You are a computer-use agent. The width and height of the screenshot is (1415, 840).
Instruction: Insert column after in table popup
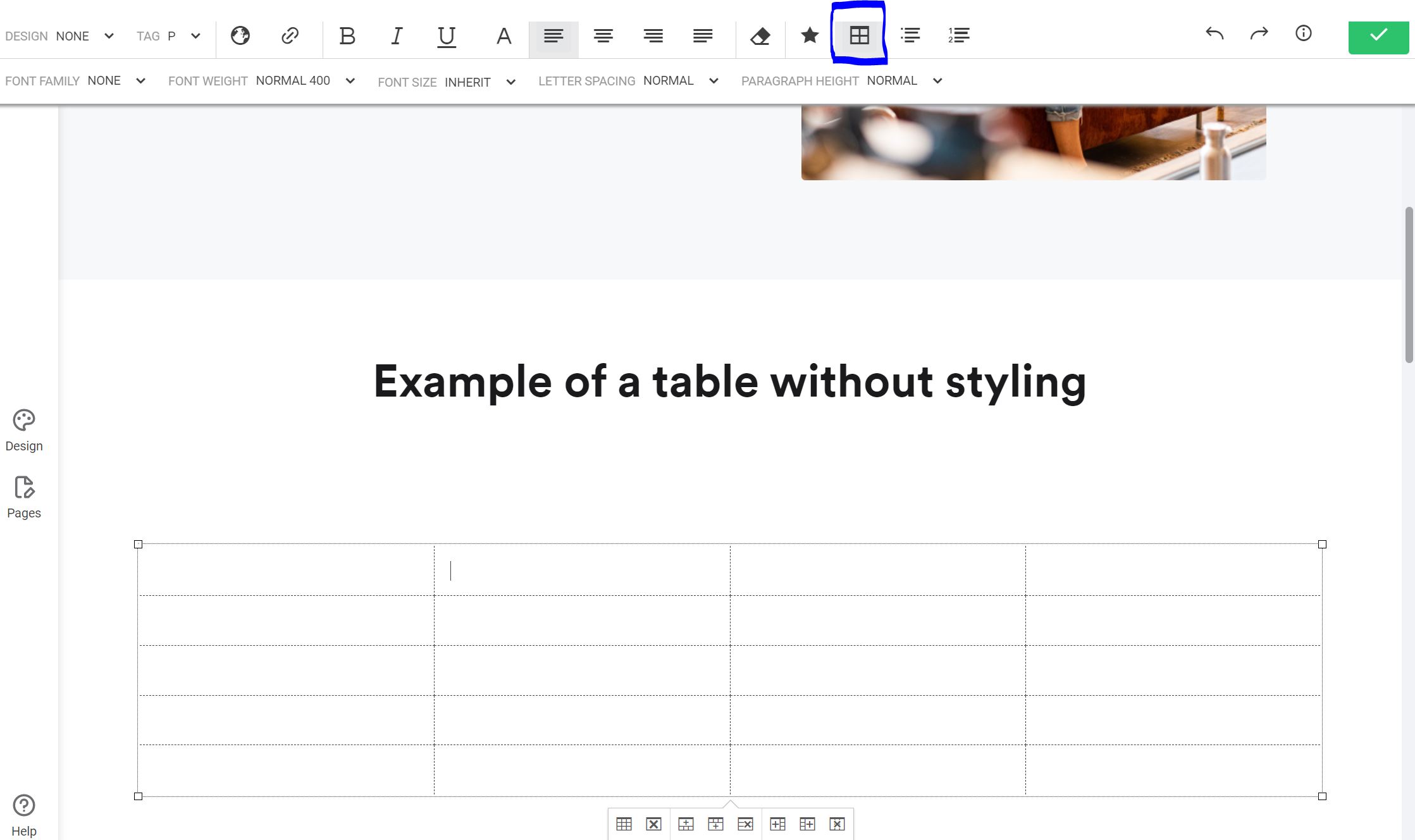tap(808, 824)
